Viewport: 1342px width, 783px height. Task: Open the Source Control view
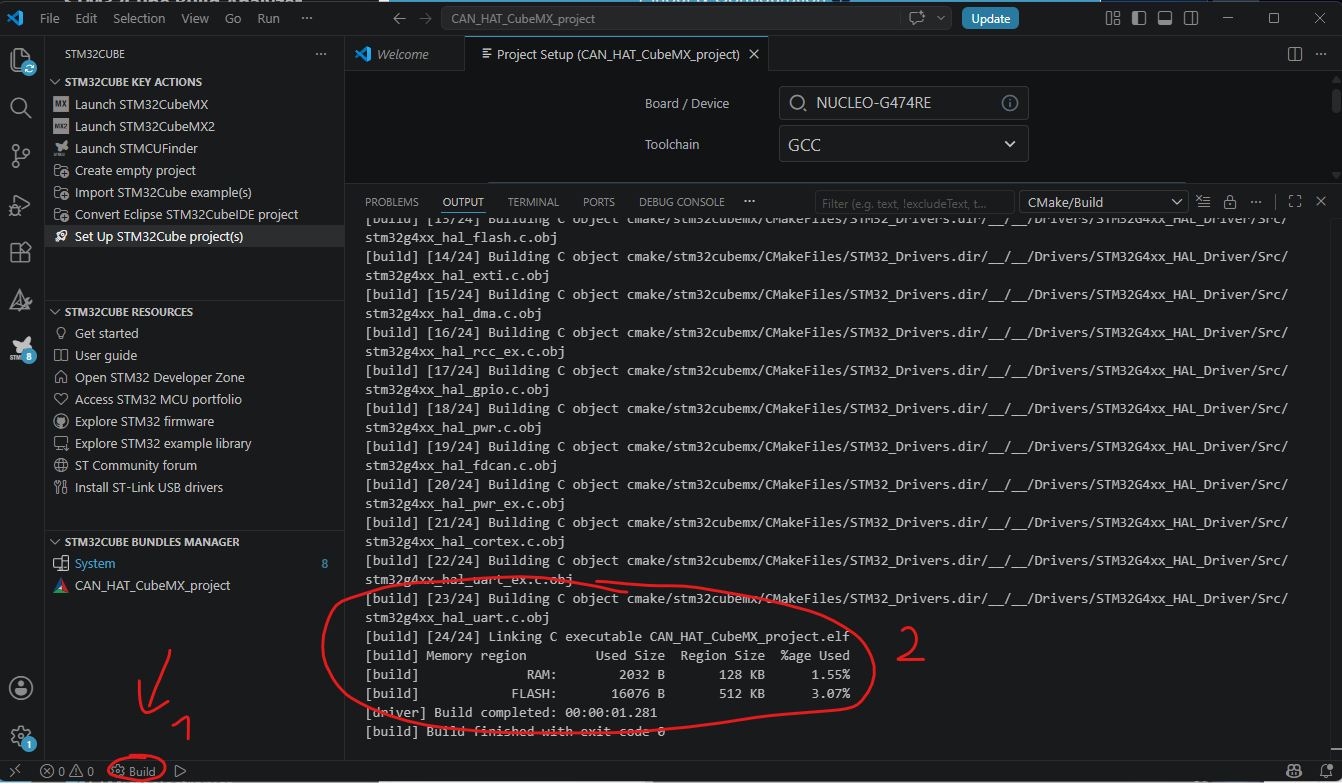click(x=21, y=156)
